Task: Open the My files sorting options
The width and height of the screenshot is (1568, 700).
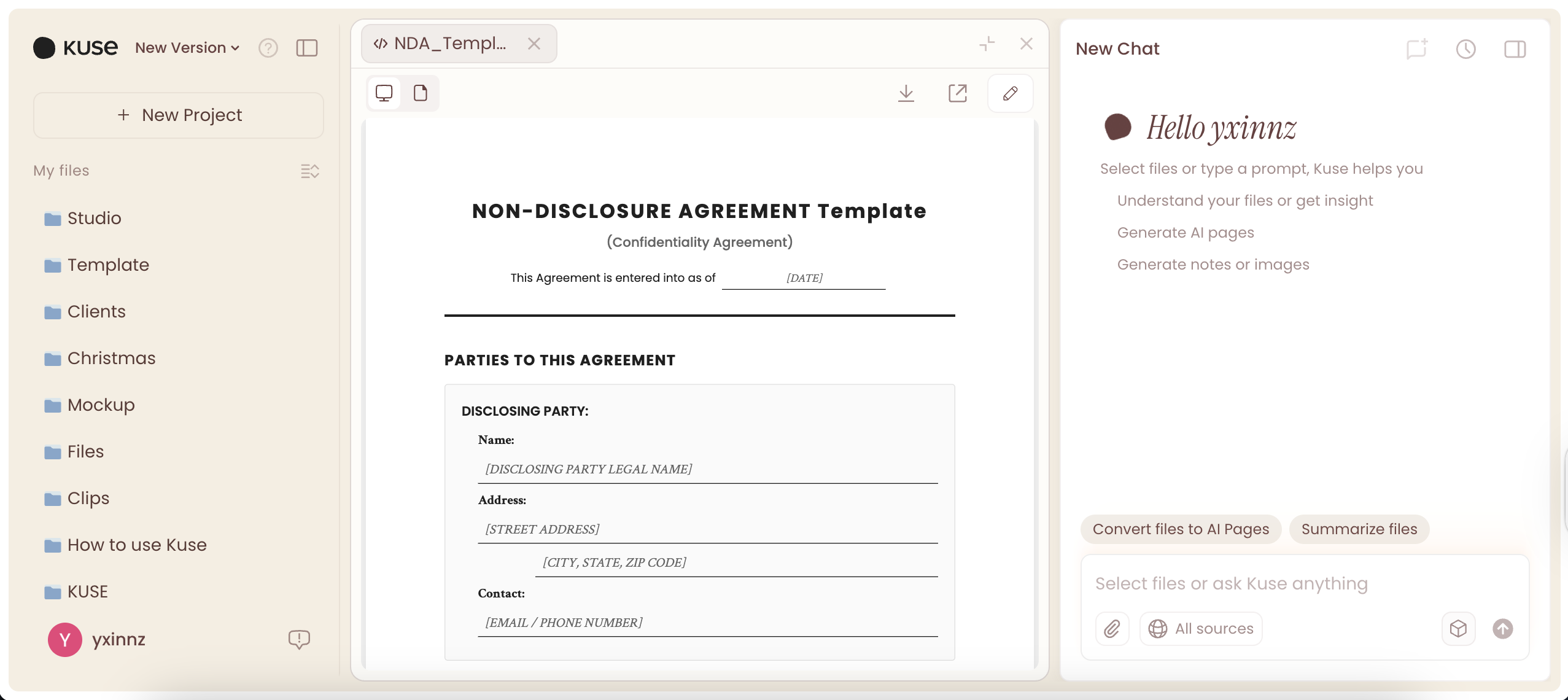Action: click(x=310, y=171)
